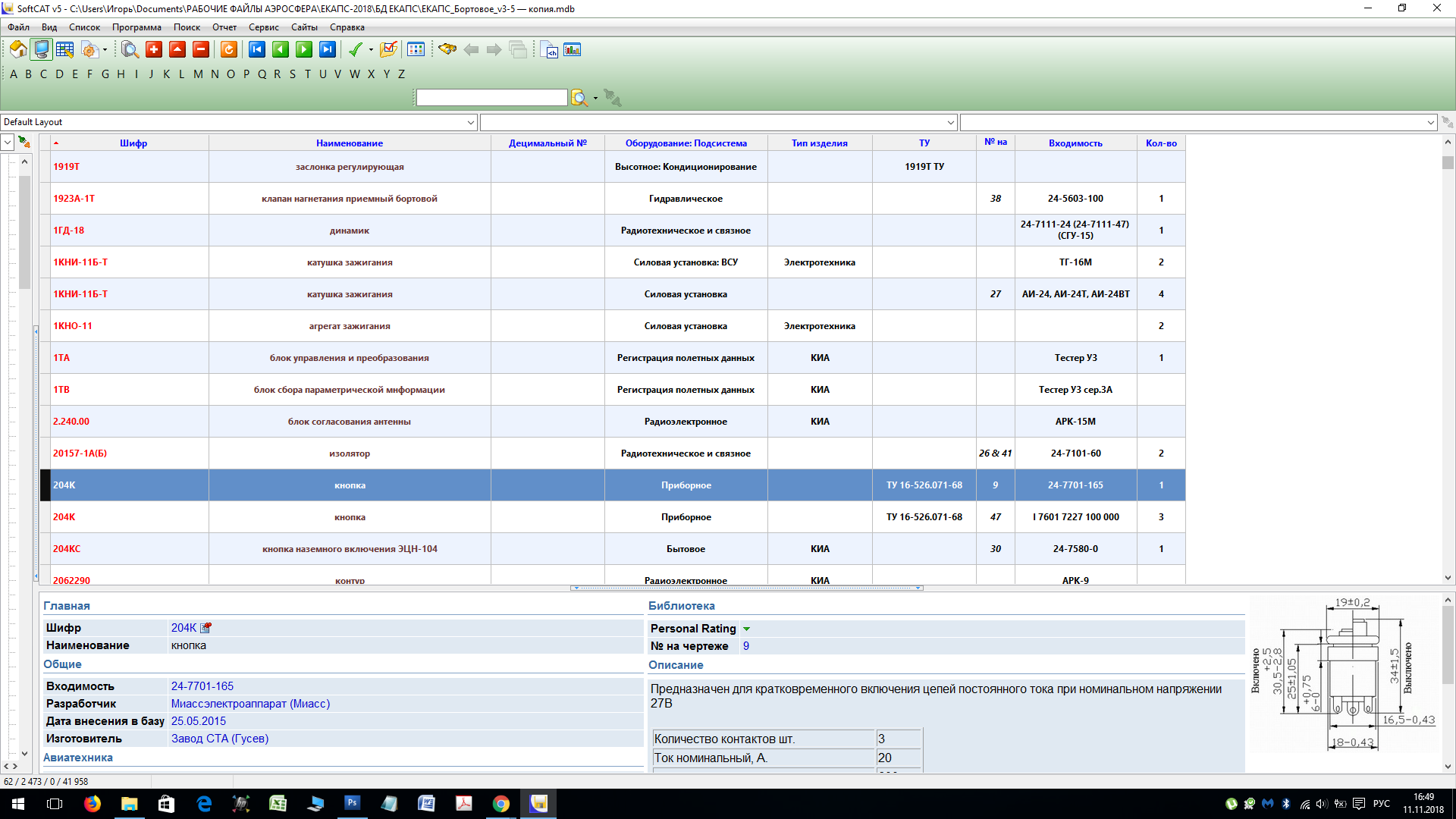The width and height of the screenshot is (1456, 819).
Task: Open Excel from the taskbar
Action: tap(278, 804)
